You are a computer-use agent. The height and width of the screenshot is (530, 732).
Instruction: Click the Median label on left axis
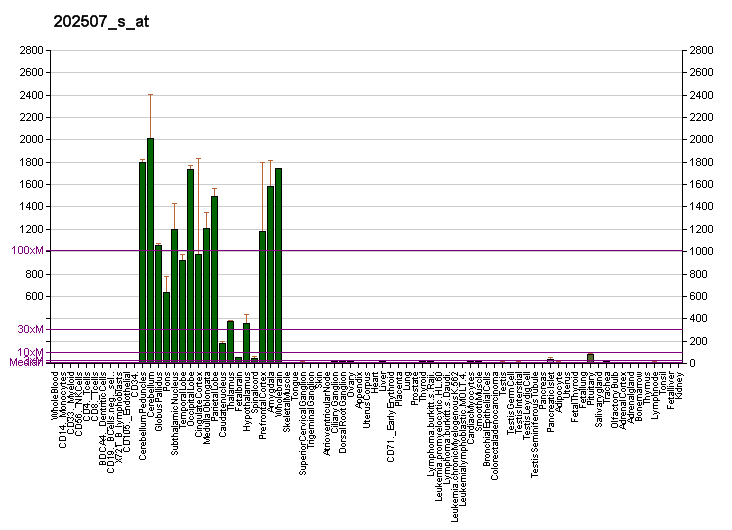(25, 362)
